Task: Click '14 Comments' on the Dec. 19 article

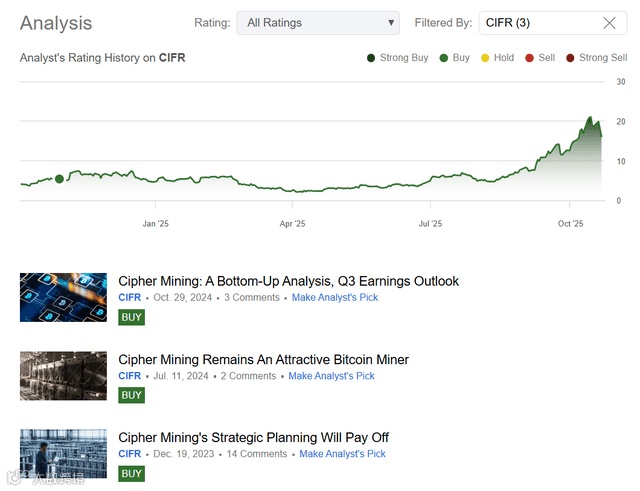Action: click(257, 454)
